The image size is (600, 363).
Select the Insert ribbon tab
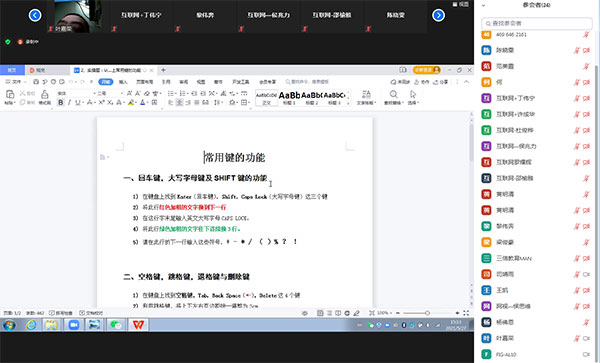click(x=123, y=82)
